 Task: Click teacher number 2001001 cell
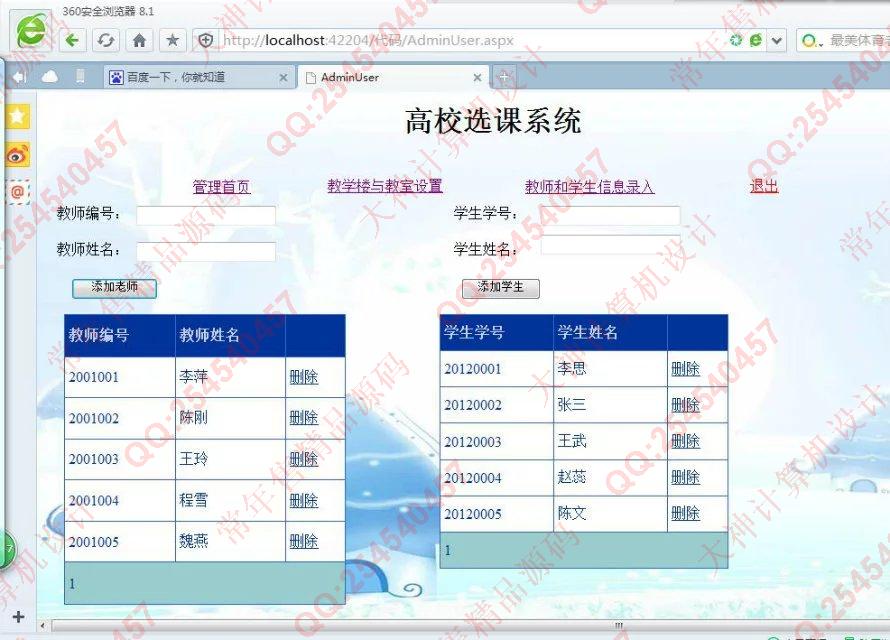(x=120, y=377)
